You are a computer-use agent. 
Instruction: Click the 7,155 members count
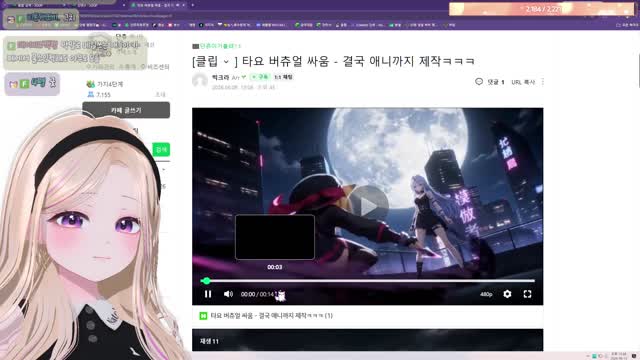tap(103, 95)
